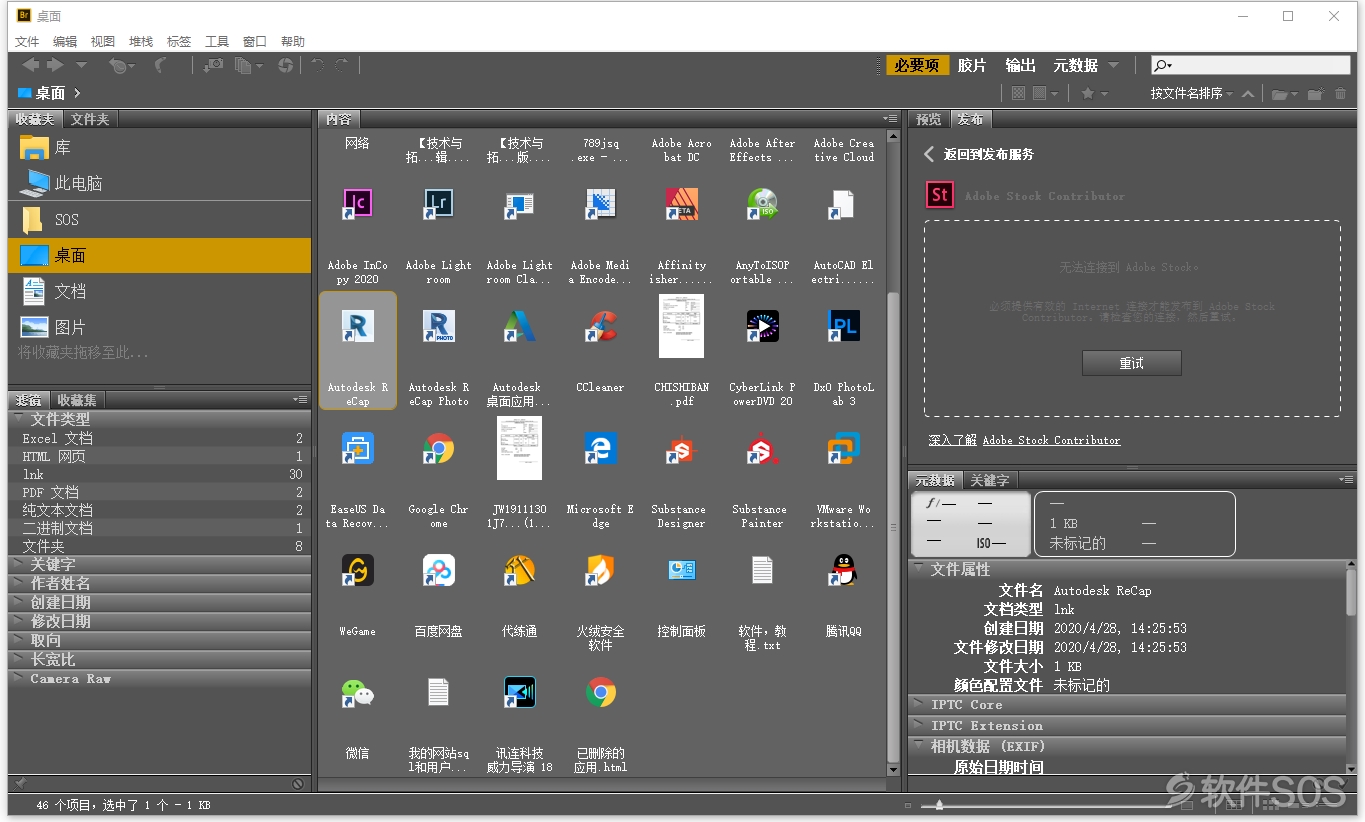Viewport: 1365px width, 822px height.
Task: Switch to the 胶片 workspace
Action: (972, 65)
